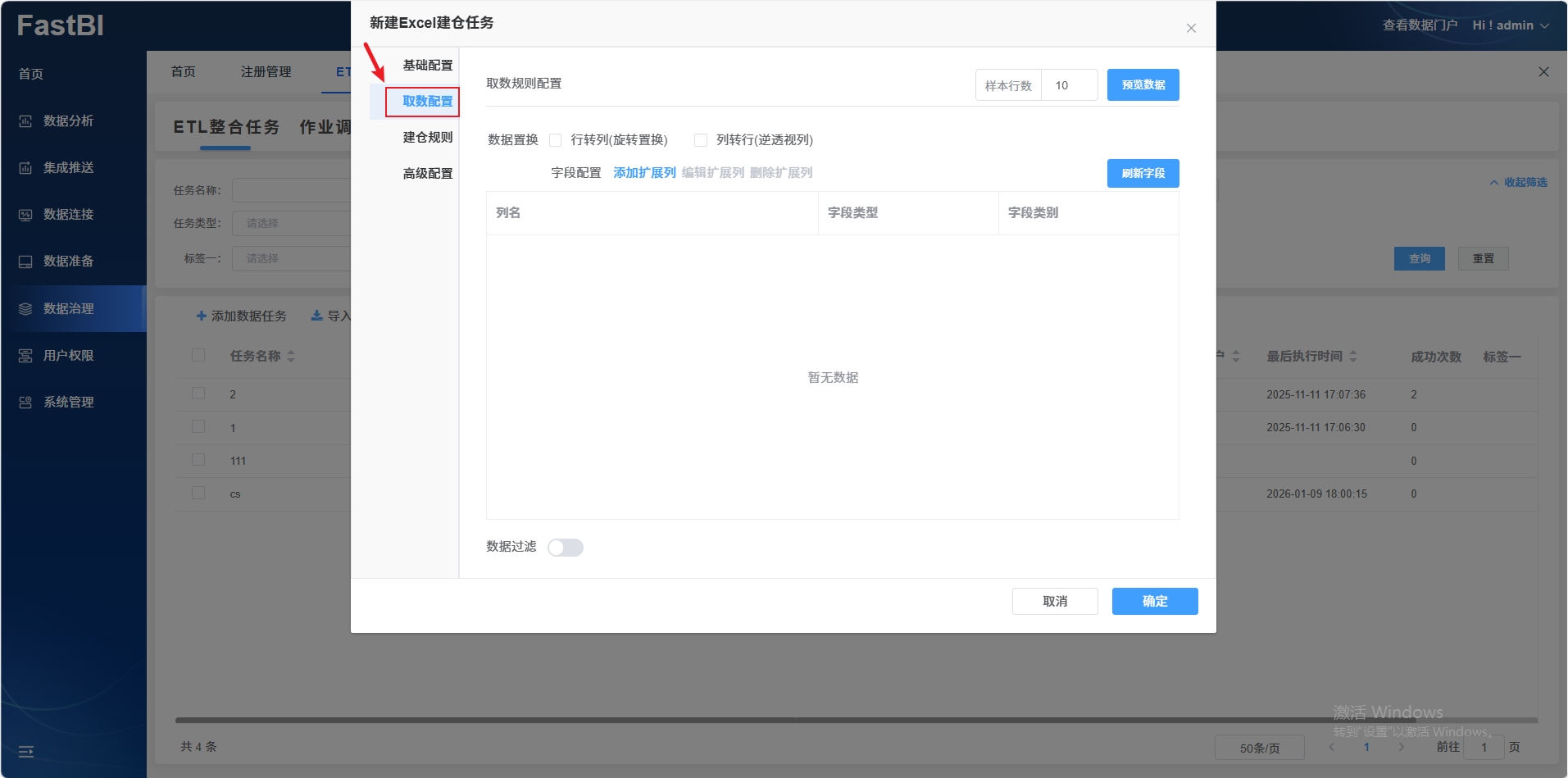Go to the previous page arrow
This screenshot has width=1568, height=778.
coord(1332,747)
